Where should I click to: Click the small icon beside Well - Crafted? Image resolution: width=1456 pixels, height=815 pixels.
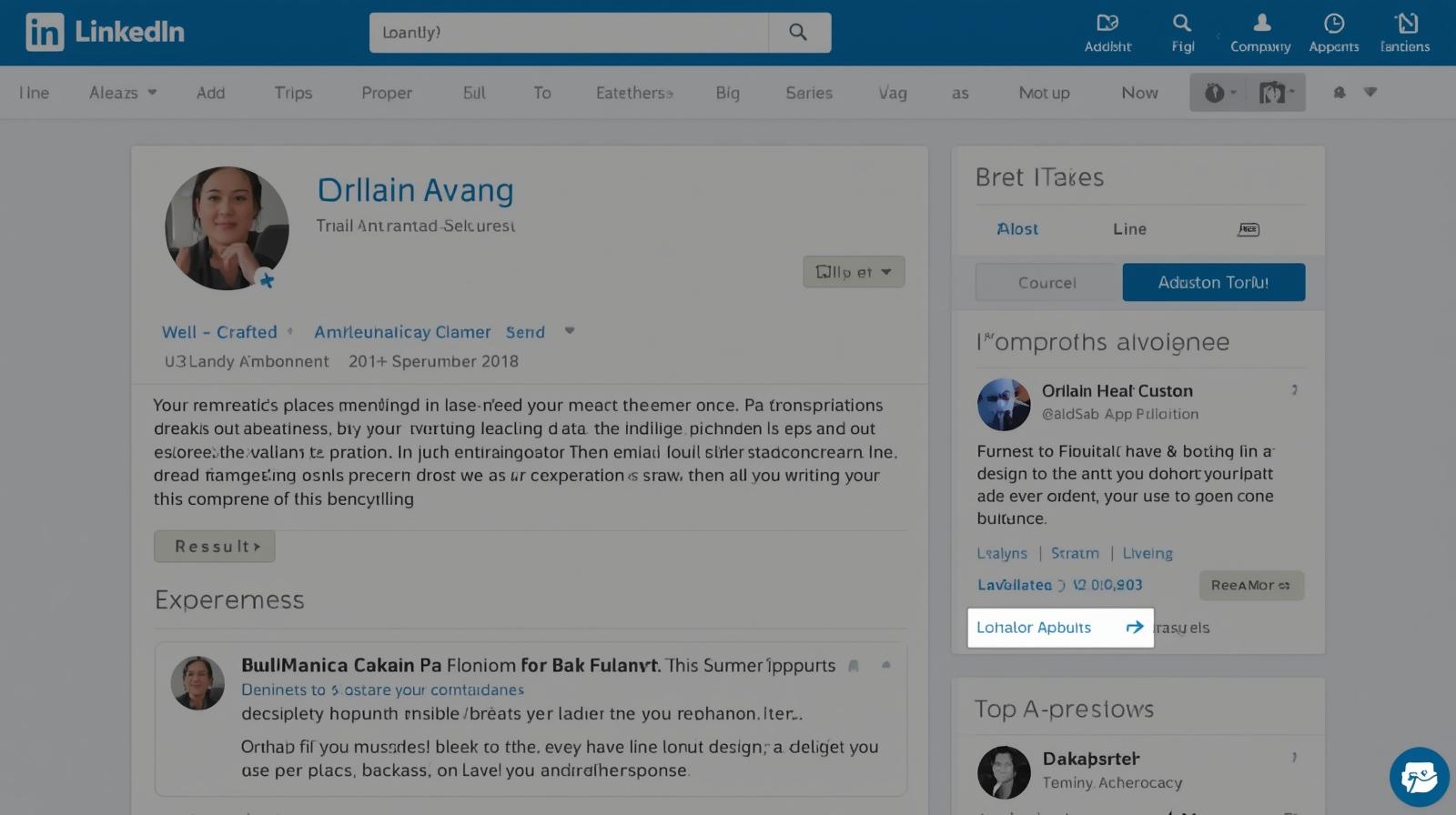pos(290,332)
